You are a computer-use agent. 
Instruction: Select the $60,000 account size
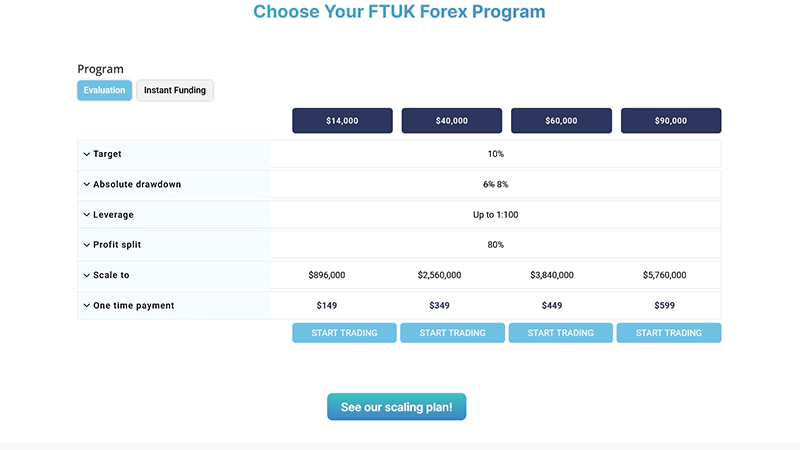click(561, 121)
